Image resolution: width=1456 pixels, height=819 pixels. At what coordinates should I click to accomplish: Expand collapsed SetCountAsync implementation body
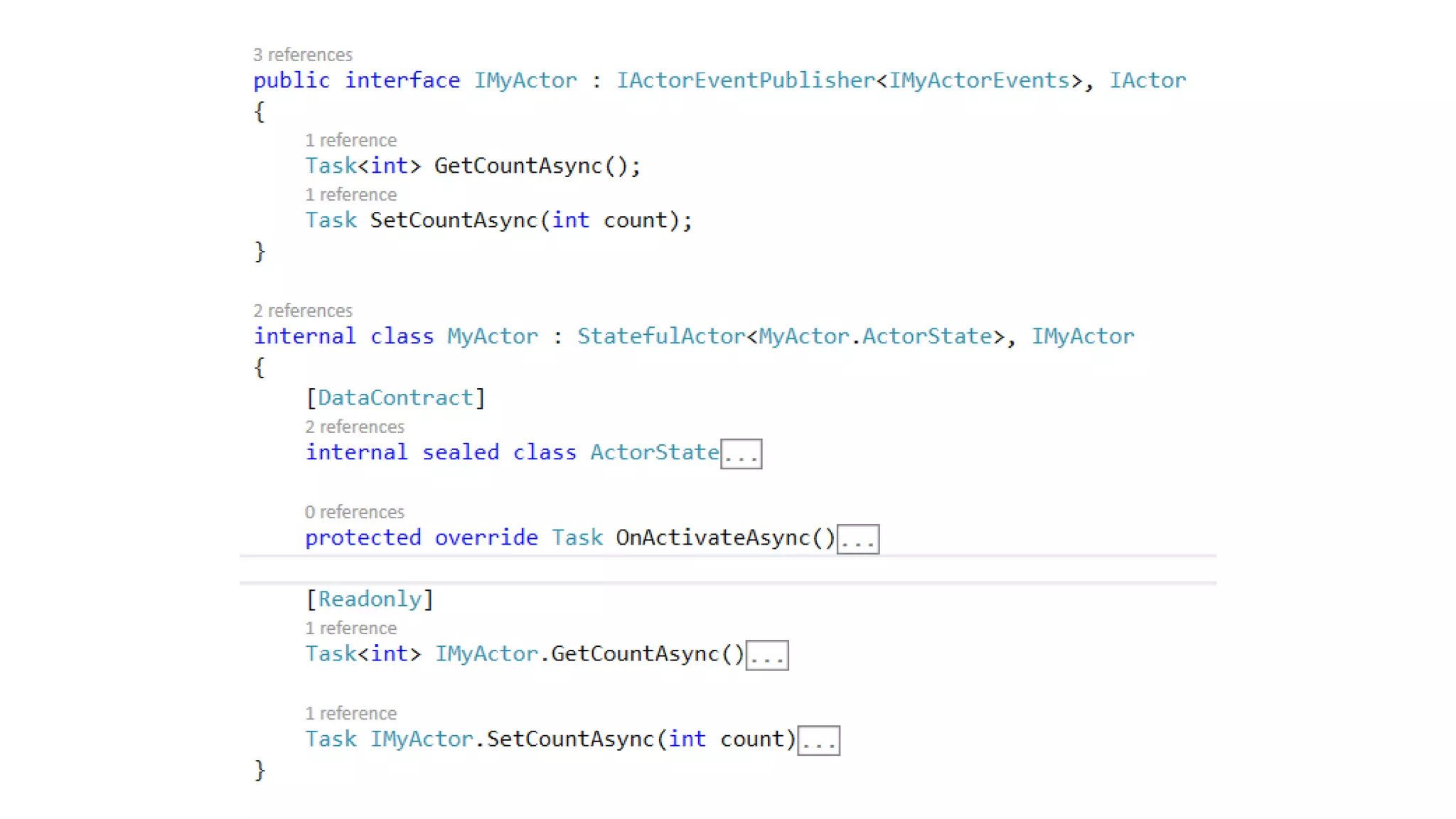pyautogui.click(x=818, y=741)
